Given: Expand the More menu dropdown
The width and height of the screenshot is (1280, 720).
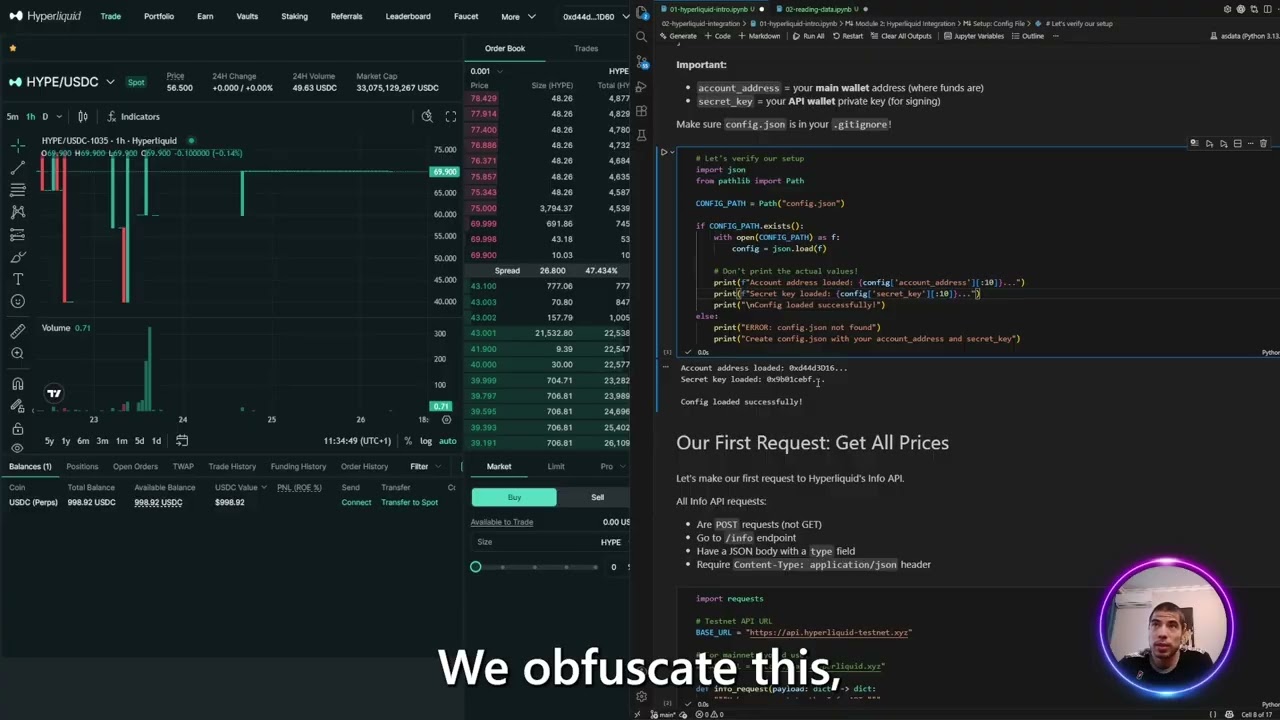Looking at the screenshot, I should click(x=518, y=16).
